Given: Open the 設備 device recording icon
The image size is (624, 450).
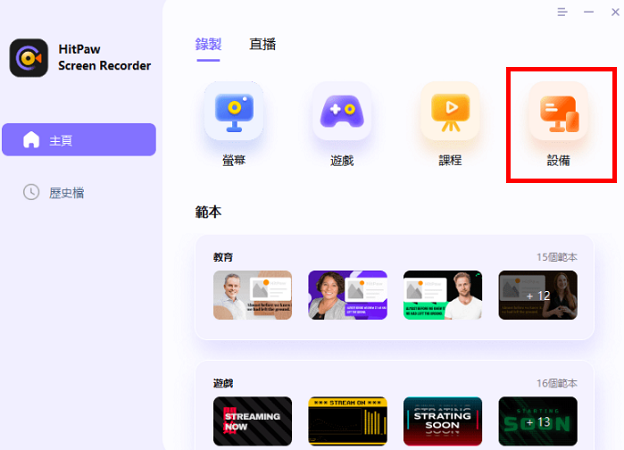Looking at the screenshot, I should click(557, 111).
